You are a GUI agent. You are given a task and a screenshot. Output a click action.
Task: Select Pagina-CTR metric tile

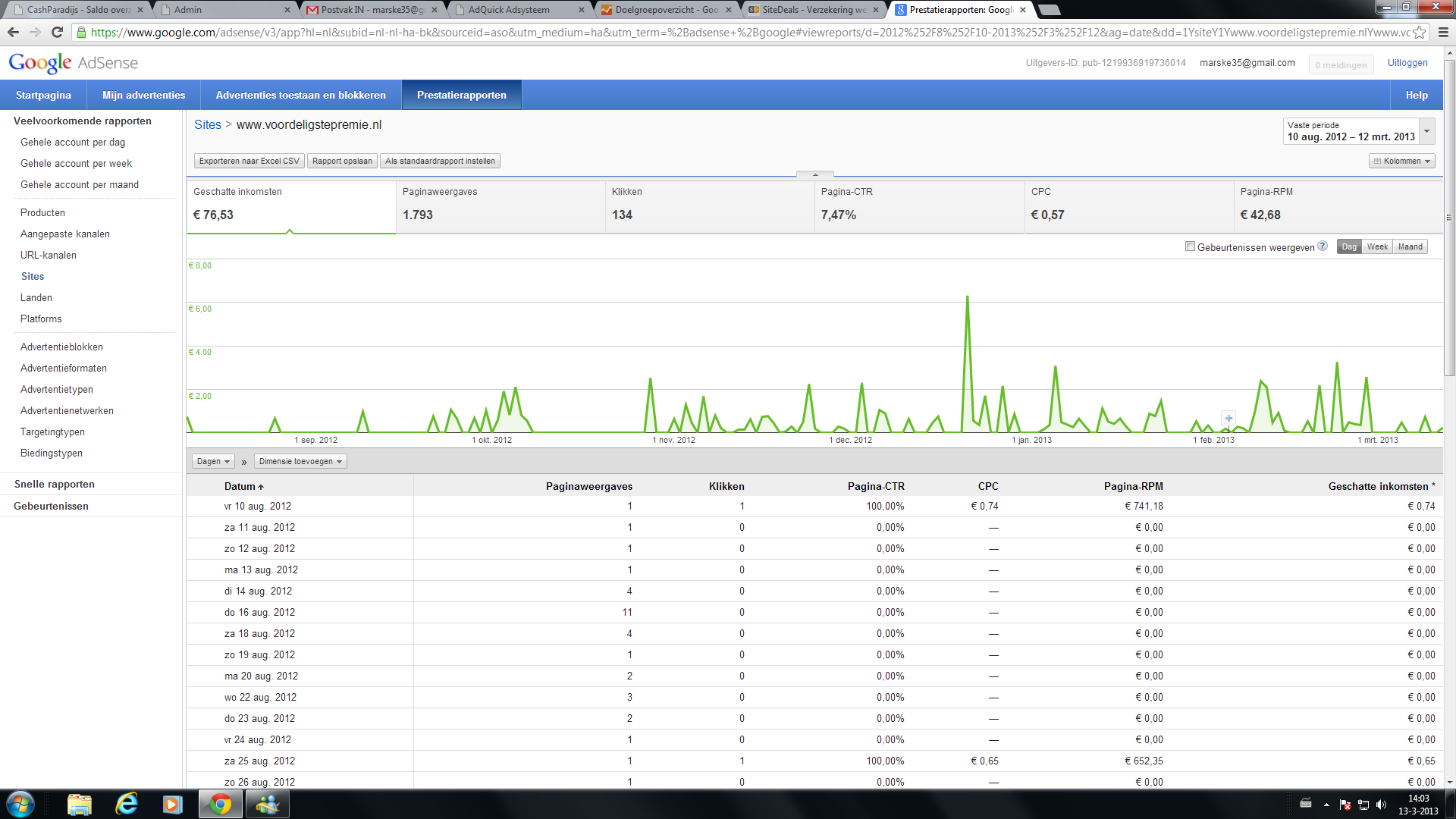[919, 206]
